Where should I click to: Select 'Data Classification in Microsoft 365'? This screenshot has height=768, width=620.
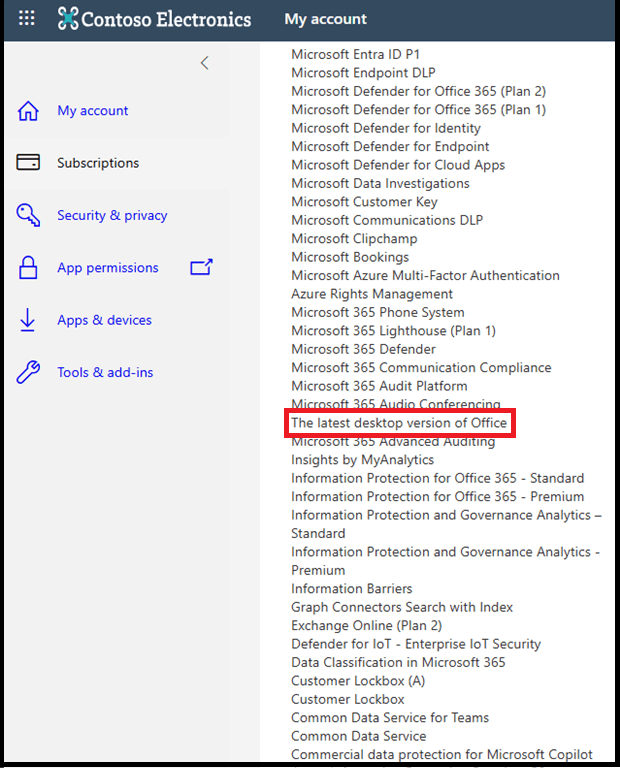(398, 663)
